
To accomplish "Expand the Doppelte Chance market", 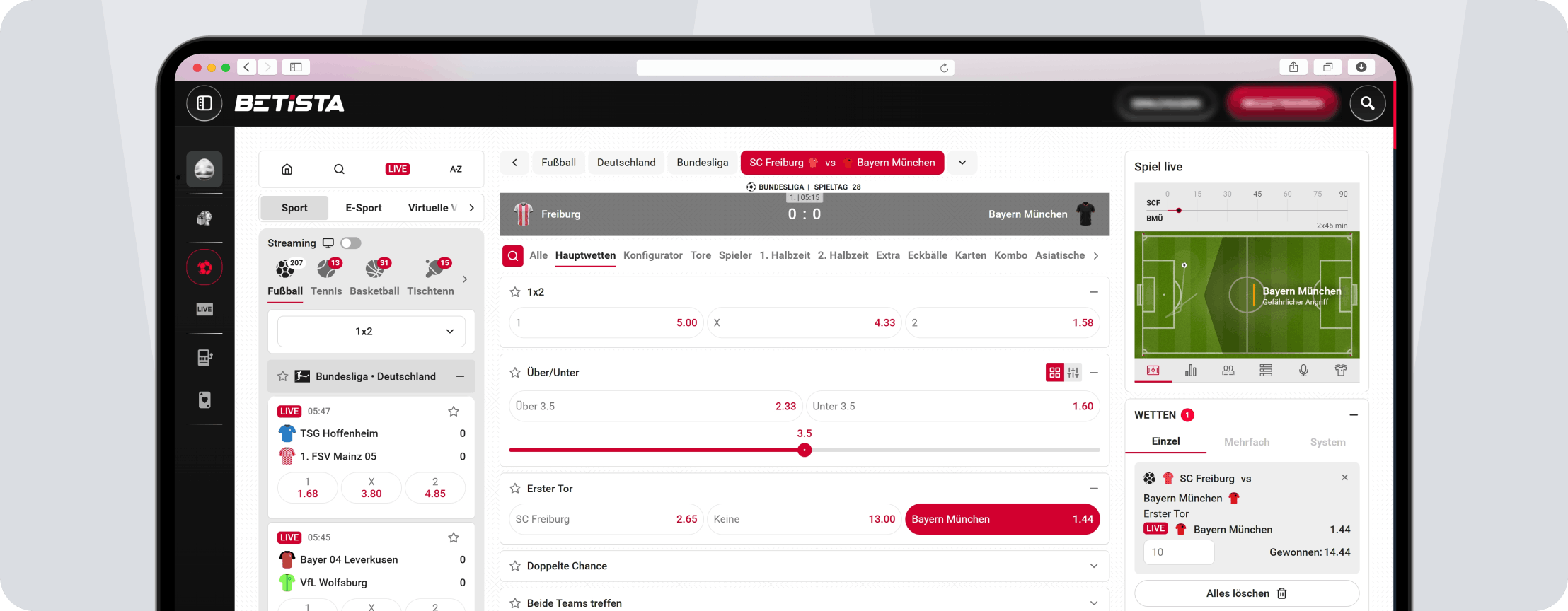I will pos(1094,566).
